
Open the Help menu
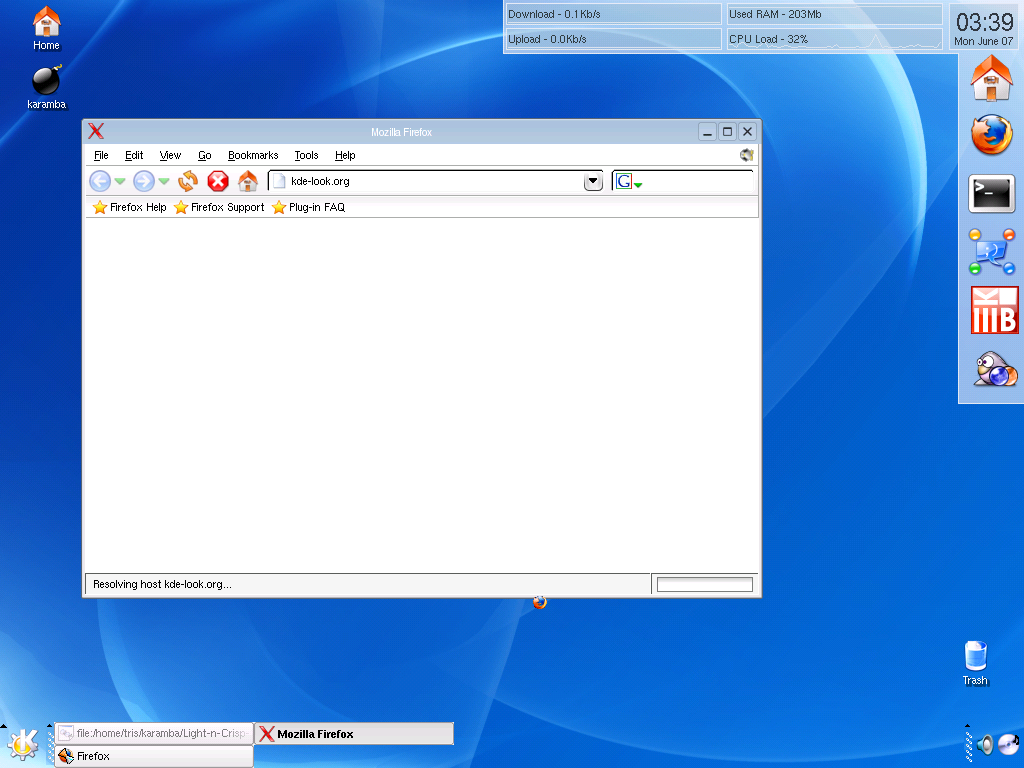pos(345,155)
